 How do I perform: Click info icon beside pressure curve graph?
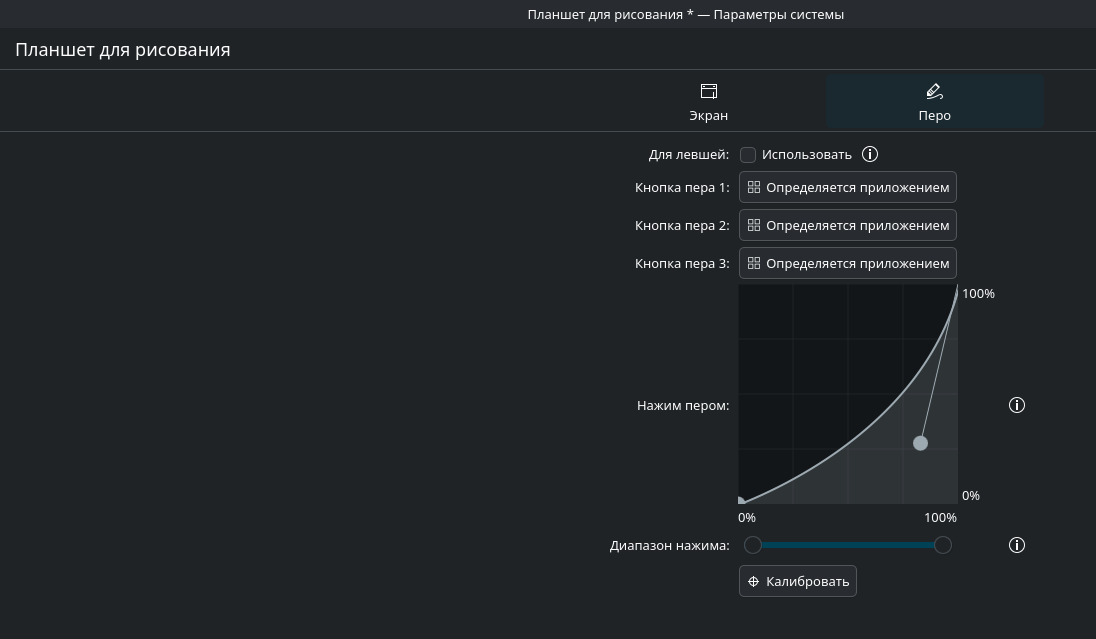coord(1017,405)
